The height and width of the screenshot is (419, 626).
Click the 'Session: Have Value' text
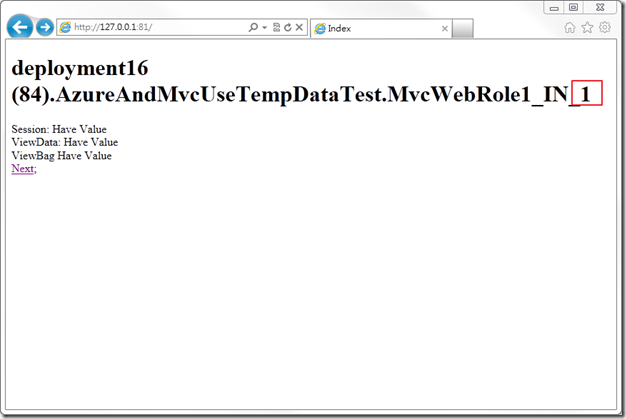(x=59, y=129)
